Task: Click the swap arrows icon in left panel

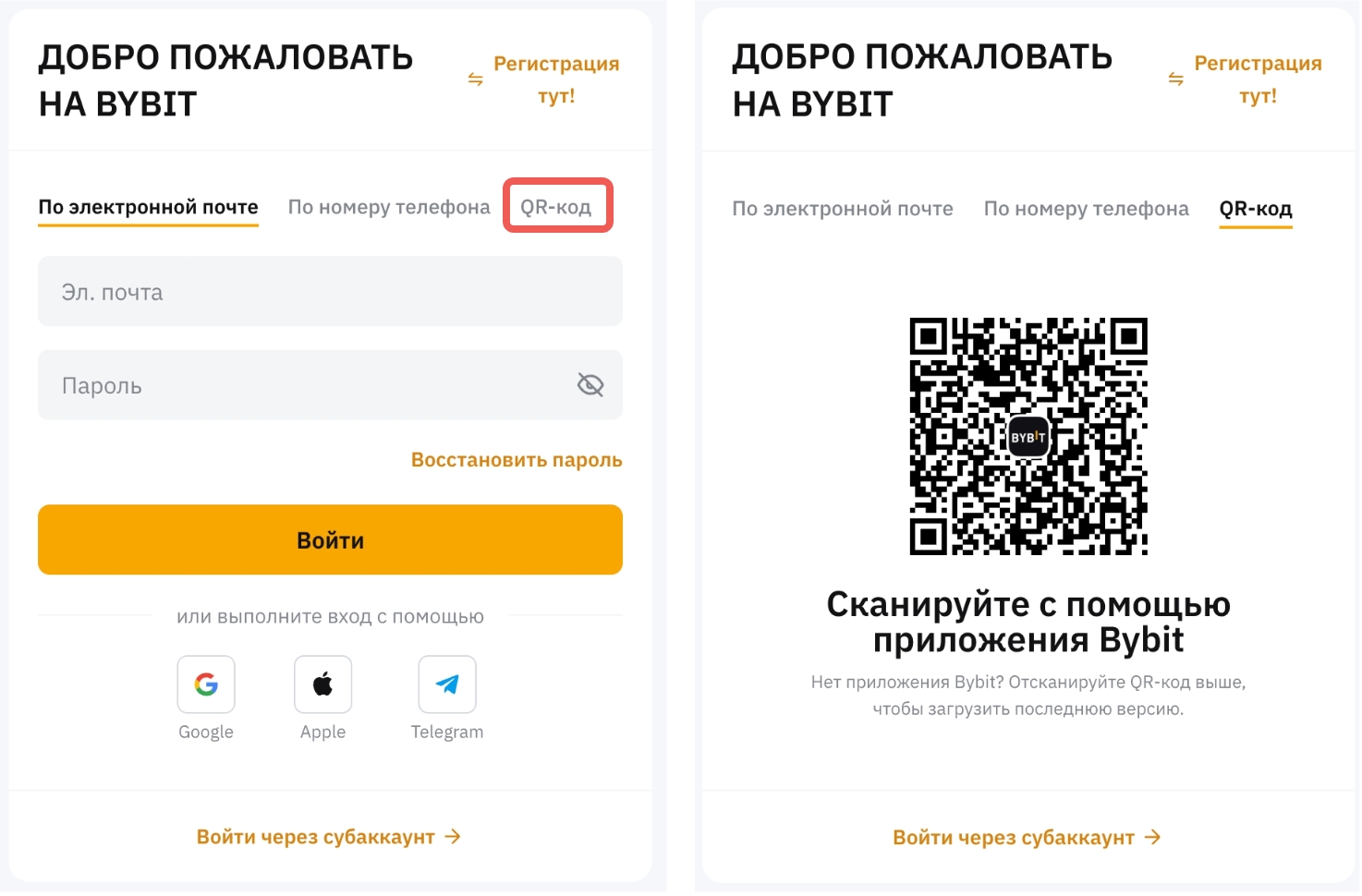Action: click(475, 79)
